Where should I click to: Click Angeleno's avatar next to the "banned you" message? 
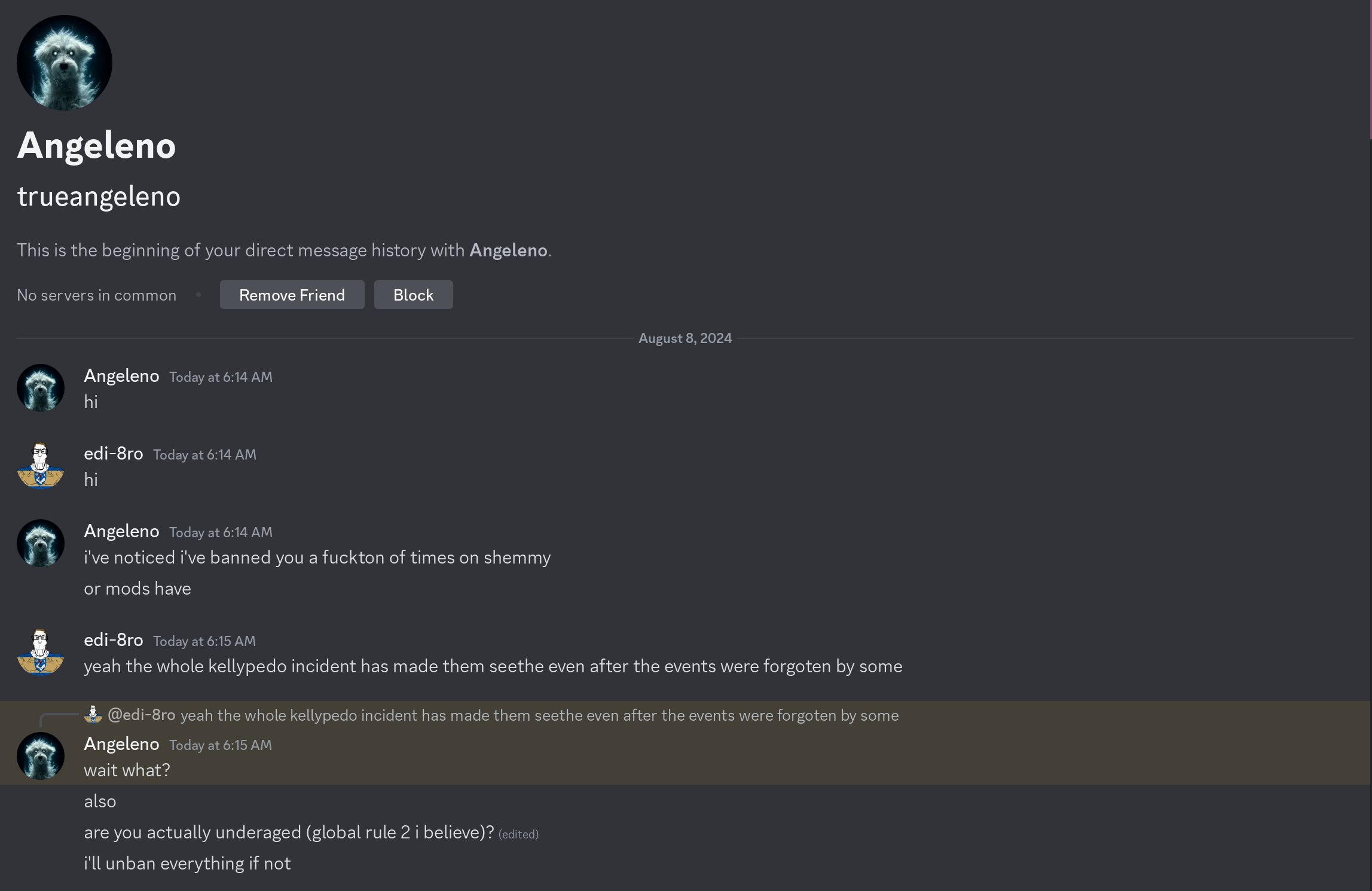41,543
